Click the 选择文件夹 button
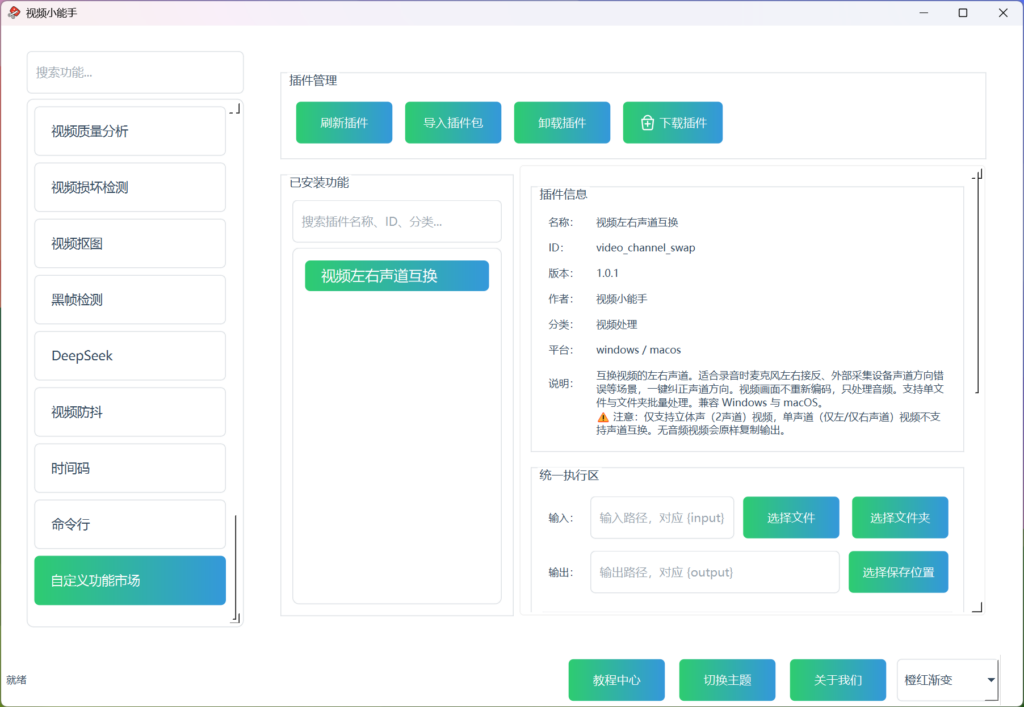Image resolution: width=1024 pixels, height=707 pixels. tap(900, 518)
